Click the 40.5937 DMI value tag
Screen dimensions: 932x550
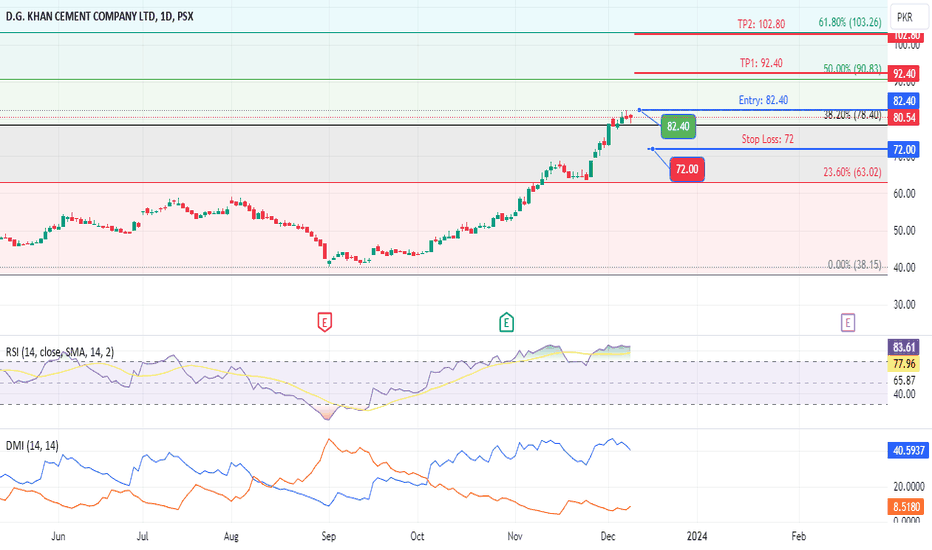tap(908, 450)
